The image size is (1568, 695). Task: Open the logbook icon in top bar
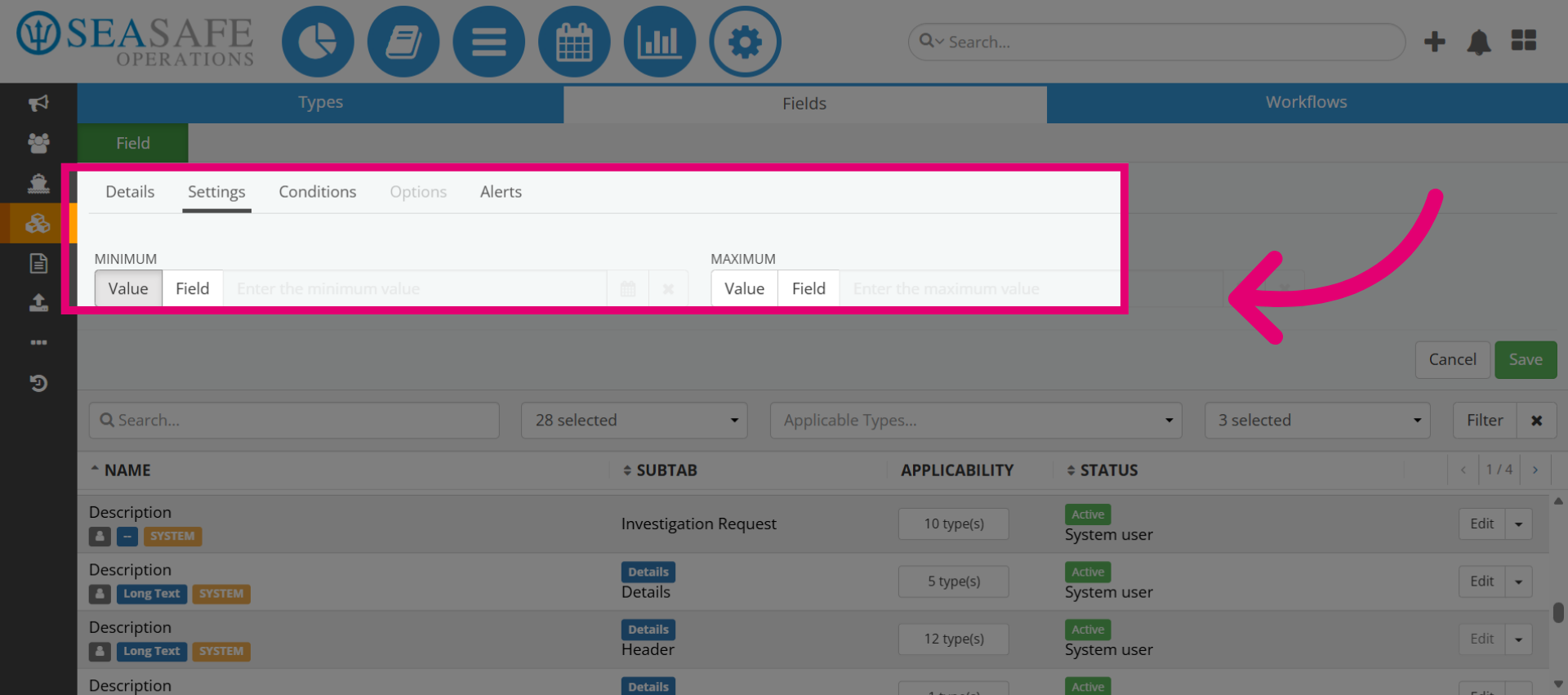[x=403, y=42]
